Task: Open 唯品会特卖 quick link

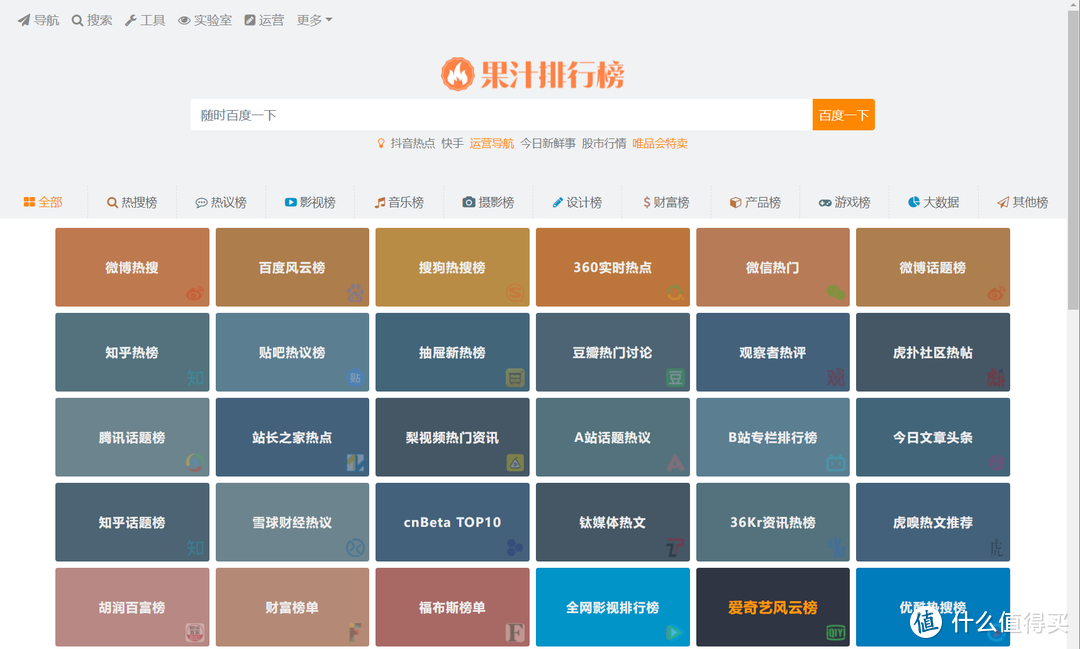Action: click(660, 143)
